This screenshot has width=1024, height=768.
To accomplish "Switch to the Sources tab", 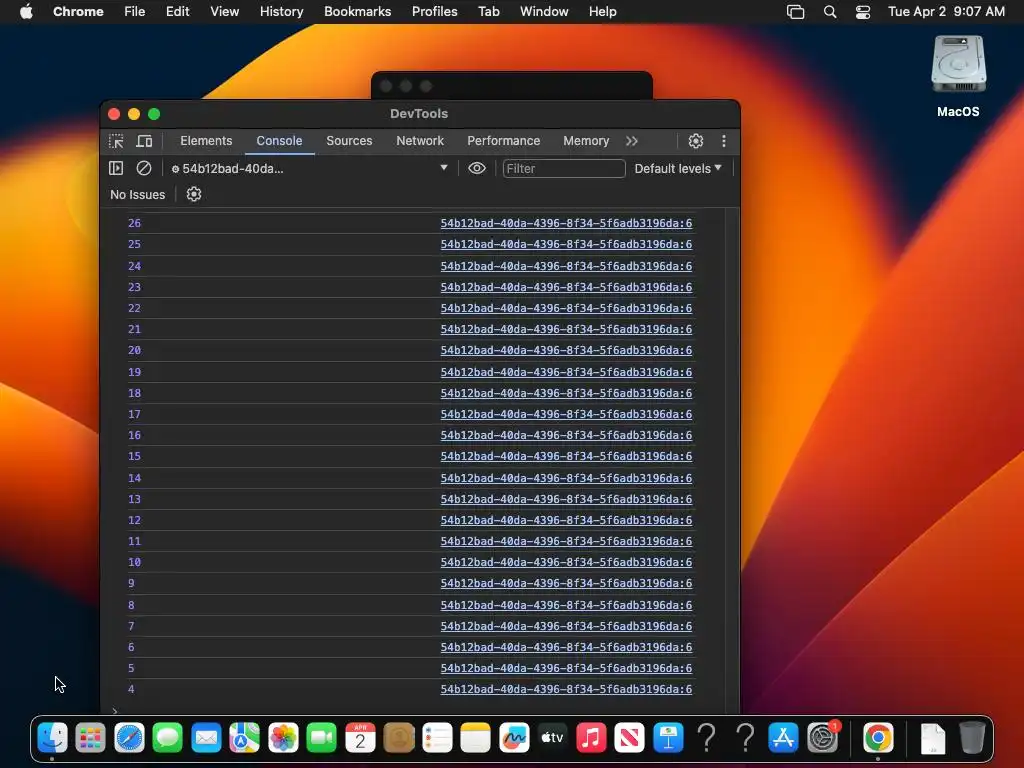I will [x=349, y=141].
